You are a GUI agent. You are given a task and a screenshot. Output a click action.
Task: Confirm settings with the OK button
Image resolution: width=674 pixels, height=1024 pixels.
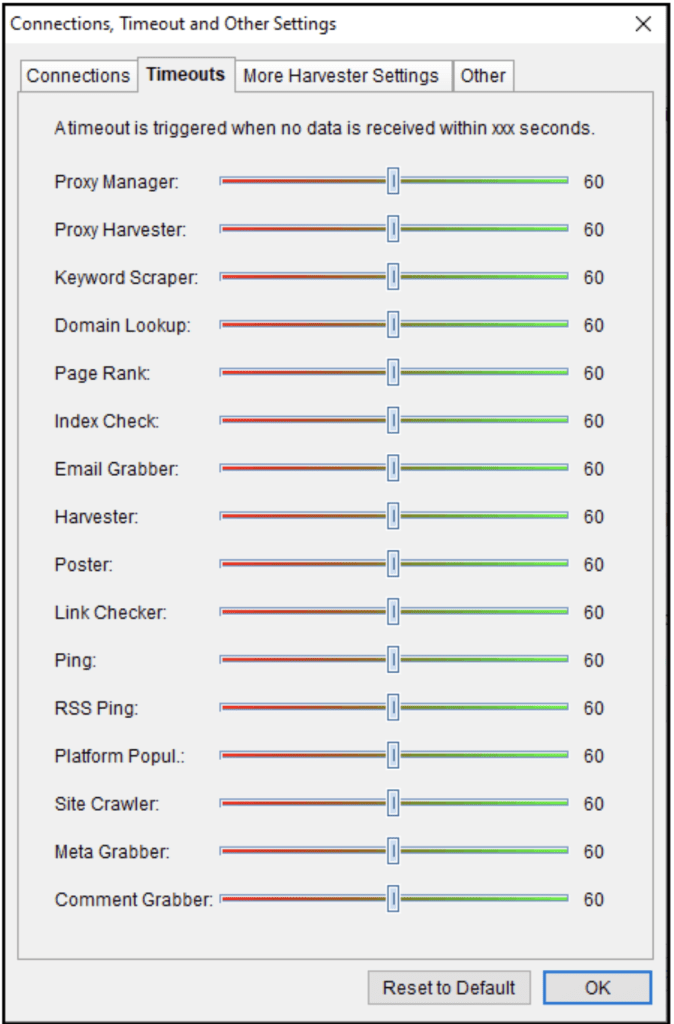pyautogui.click(x=597, y=987)
